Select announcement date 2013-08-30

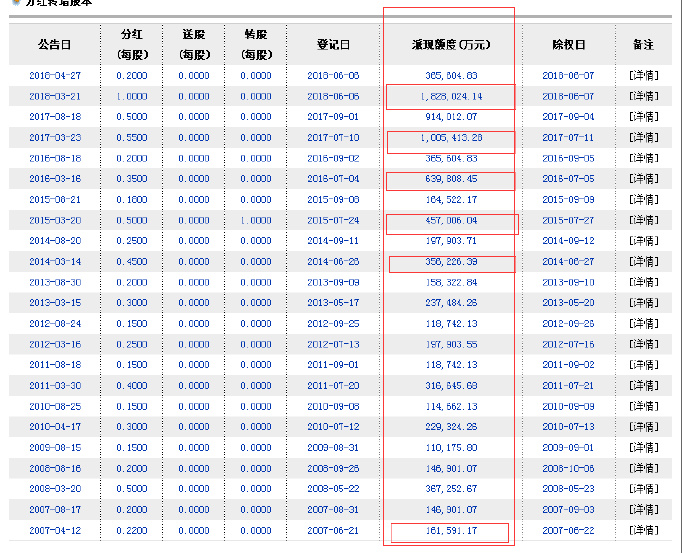pos(55,282)
